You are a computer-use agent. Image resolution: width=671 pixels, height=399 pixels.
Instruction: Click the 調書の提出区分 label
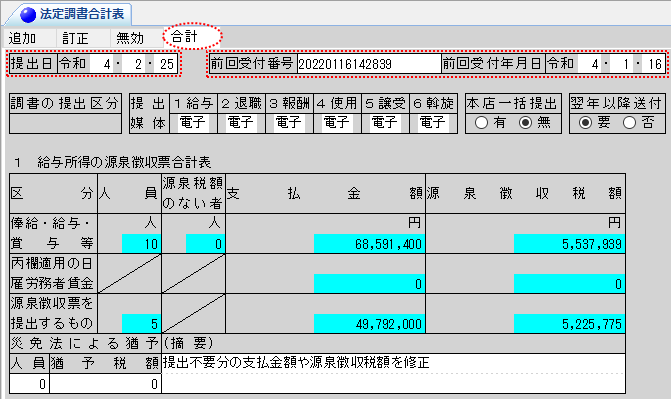click(65, 104)
